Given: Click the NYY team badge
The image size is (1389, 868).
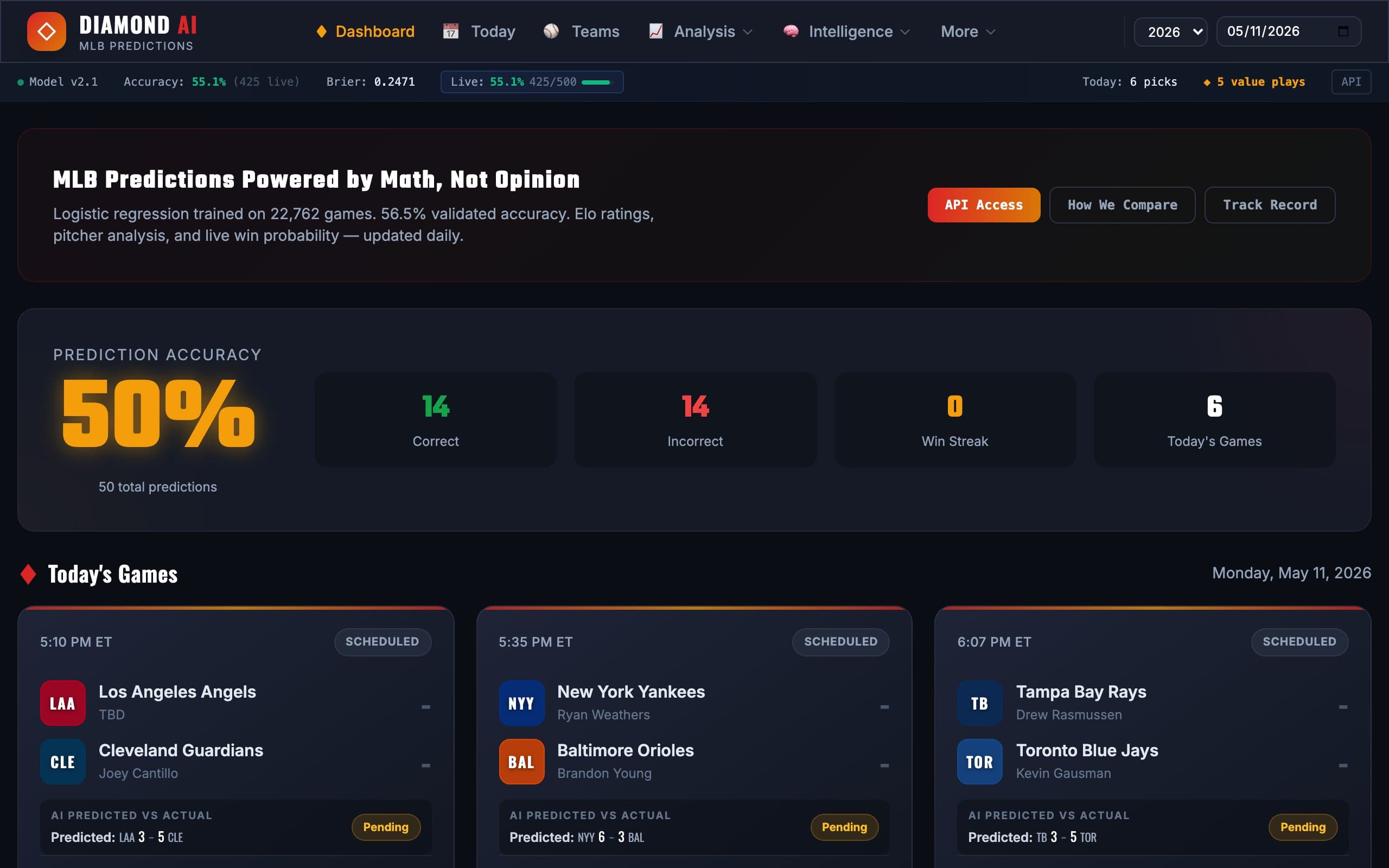Looking at the screenshot, I should [521, 703].
